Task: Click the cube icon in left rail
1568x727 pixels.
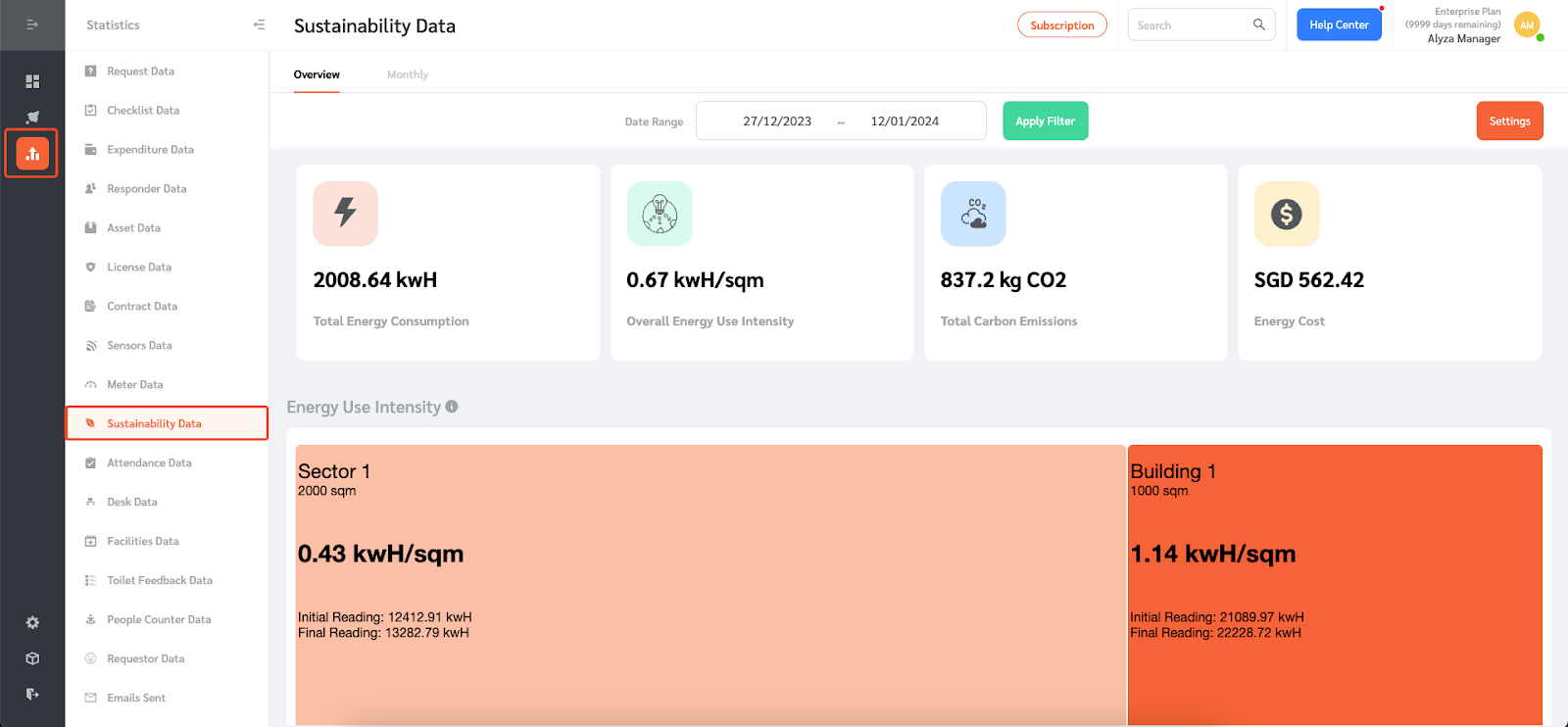Action: pos(32,658)
